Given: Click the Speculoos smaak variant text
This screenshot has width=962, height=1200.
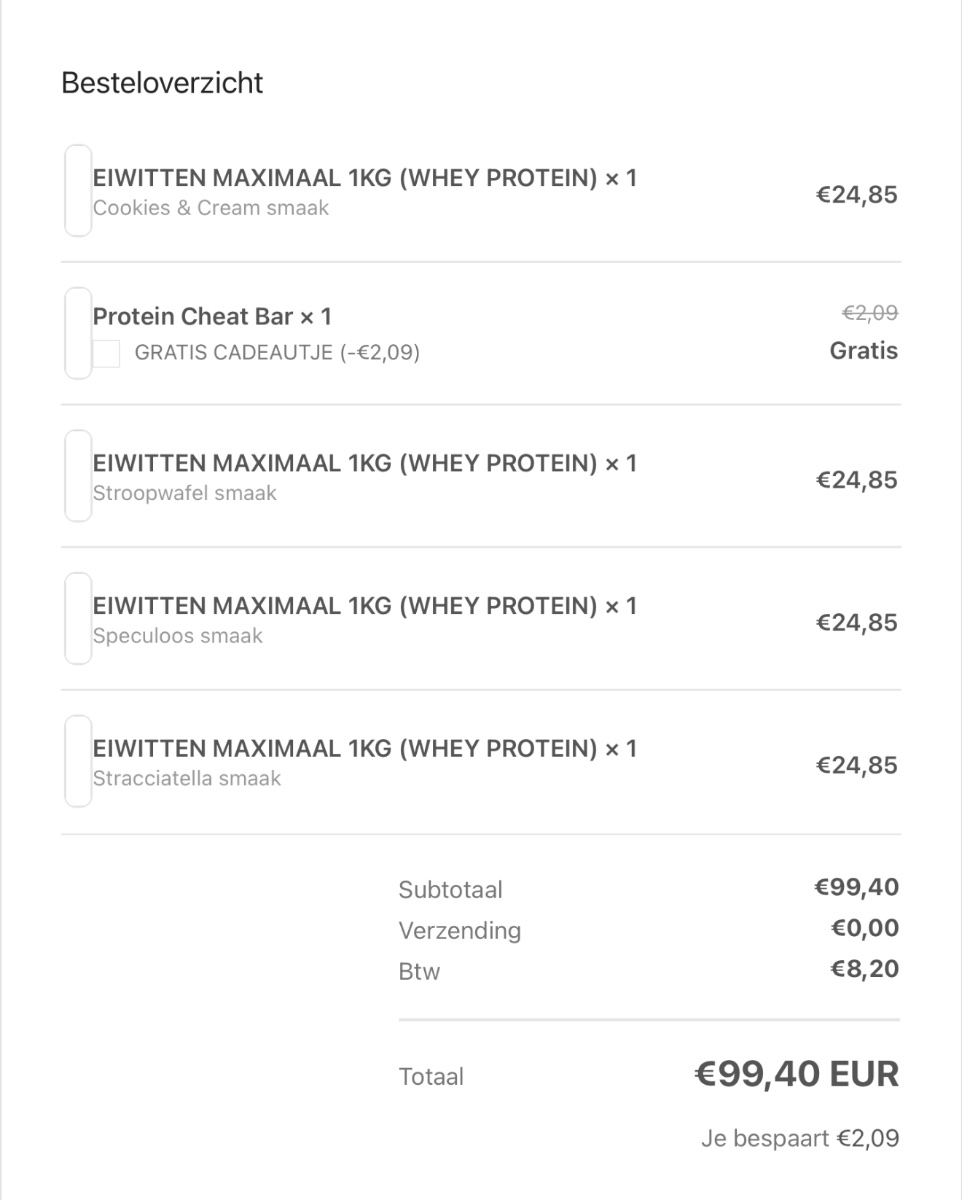Looking at the screenshot, I should (178, 636).
